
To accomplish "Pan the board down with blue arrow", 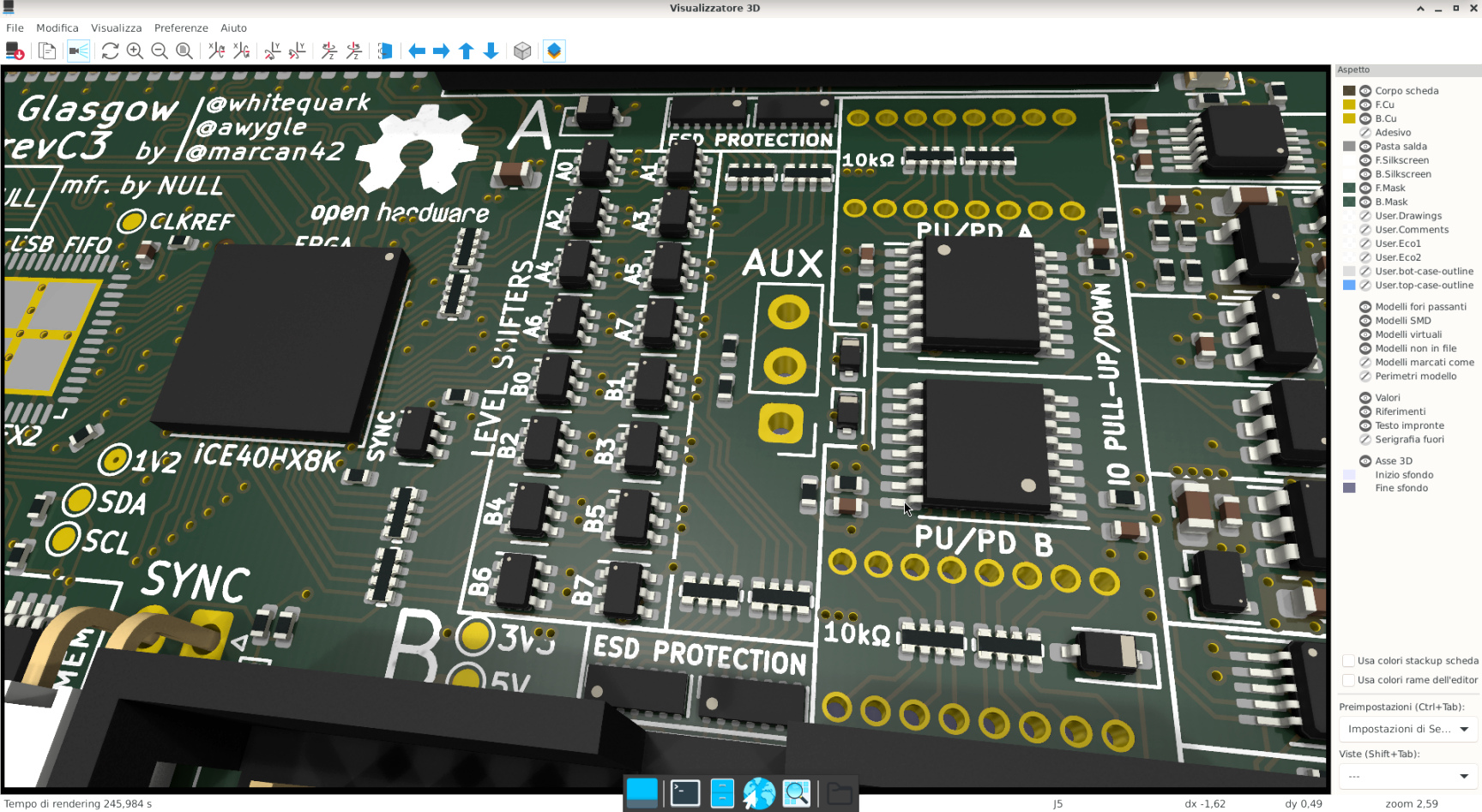I will click(x=491, y=51).
